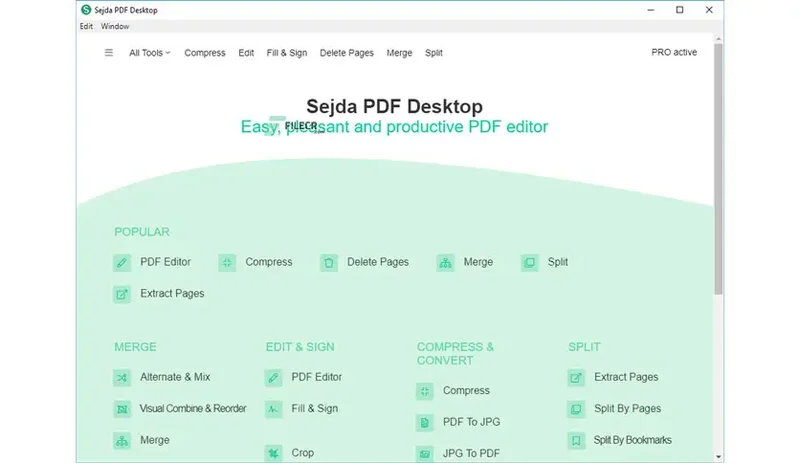Open Split link under Popular
This screenshot has height=463, width=800.
coord(558,262)
